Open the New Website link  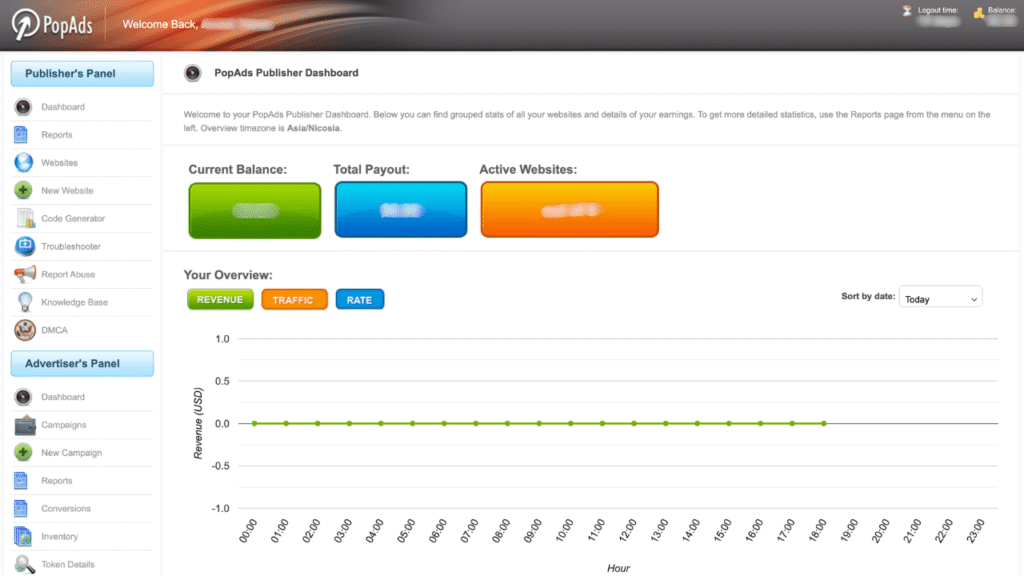[x=67, y=191]
